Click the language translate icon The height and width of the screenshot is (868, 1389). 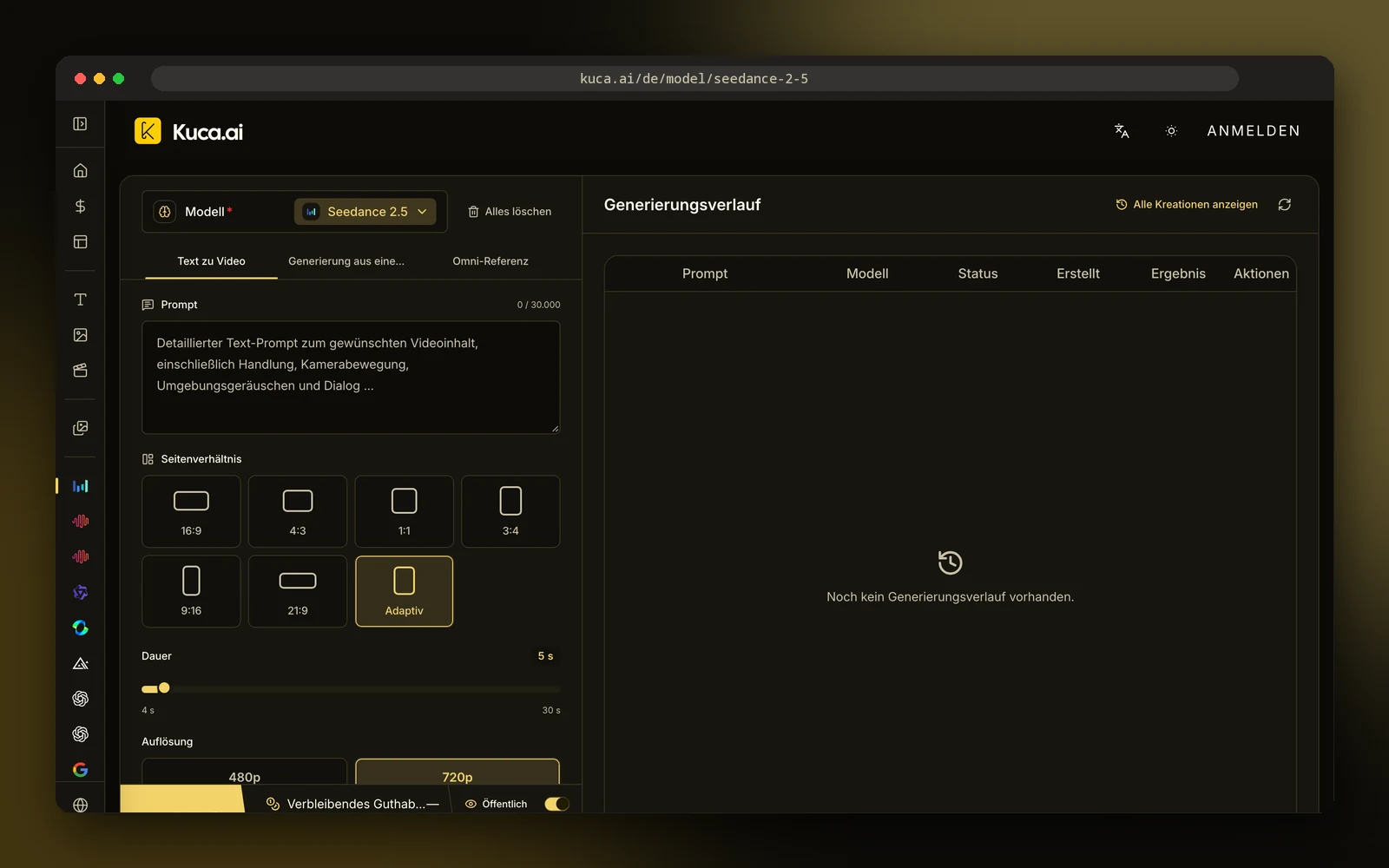coord(1122,131)
